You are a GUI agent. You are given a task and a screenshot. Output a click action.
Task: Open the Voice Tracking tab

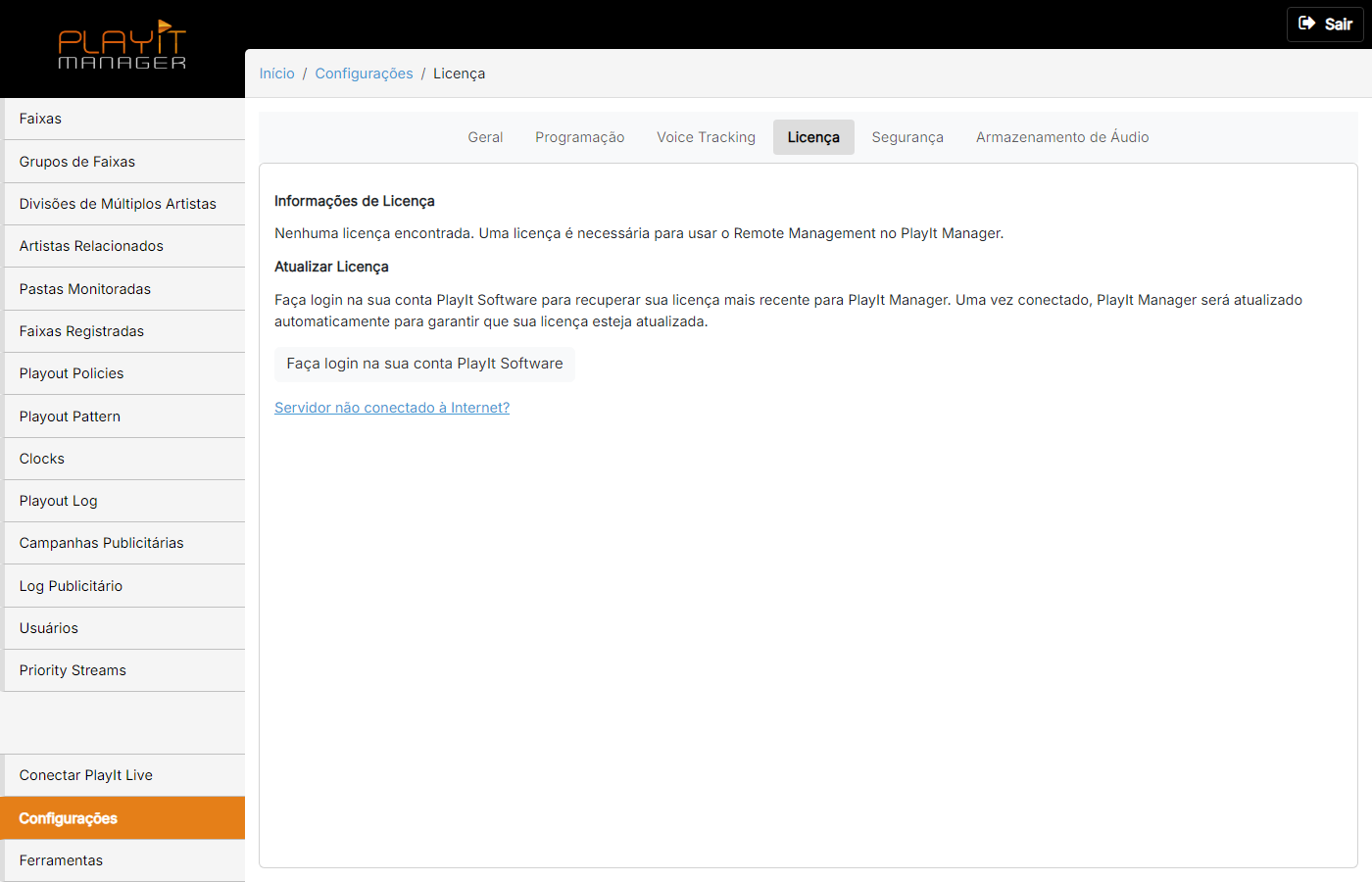pos(706,137)
